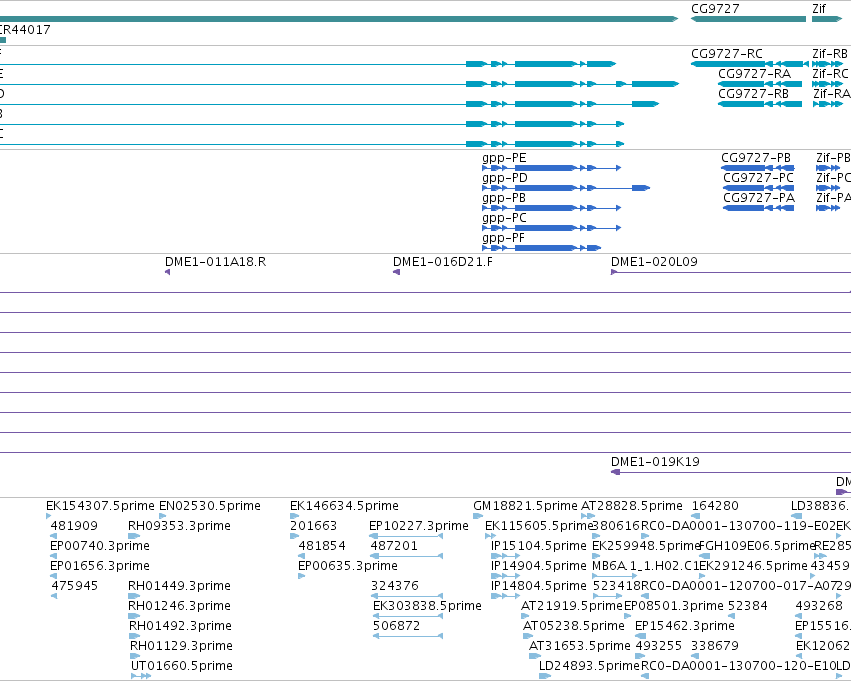Select the EP10227.3prime EST label

pos(418,526)
